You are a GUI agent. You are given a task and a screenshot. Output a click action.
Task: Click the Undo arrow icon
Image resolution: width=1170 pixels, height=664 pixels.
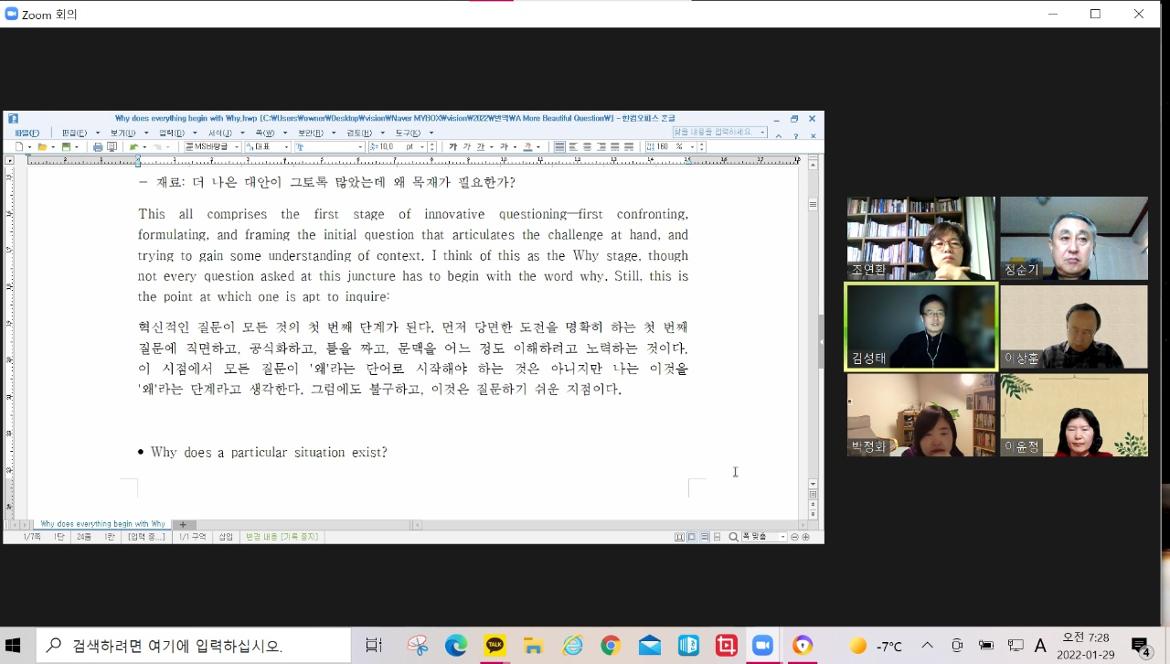tap(133, 147)
